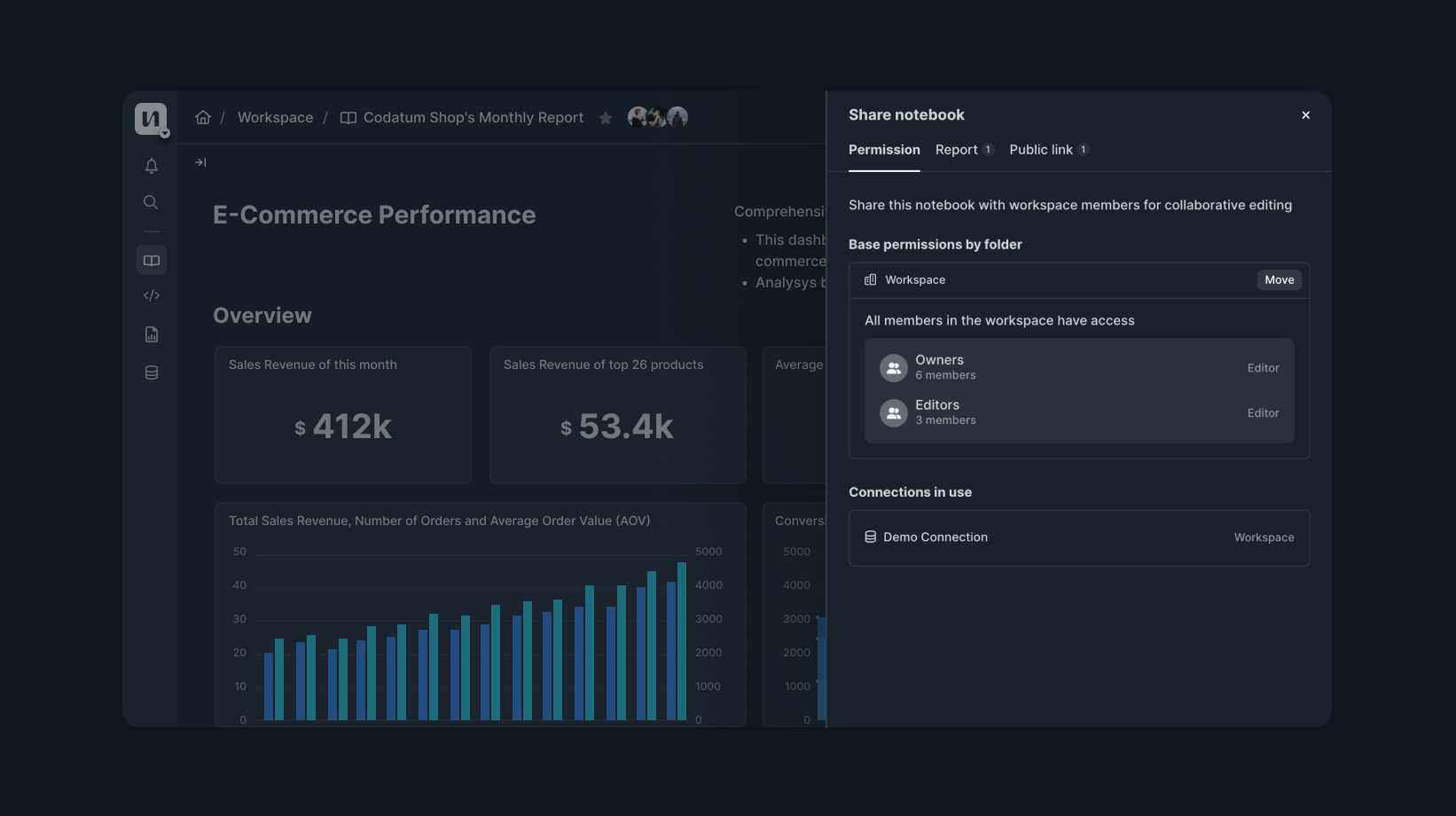Image resolution: width=1456 pixels, height=816 pixels.
Task: Click the Move button for Workspace folder
Action: tap(1279, 279)
